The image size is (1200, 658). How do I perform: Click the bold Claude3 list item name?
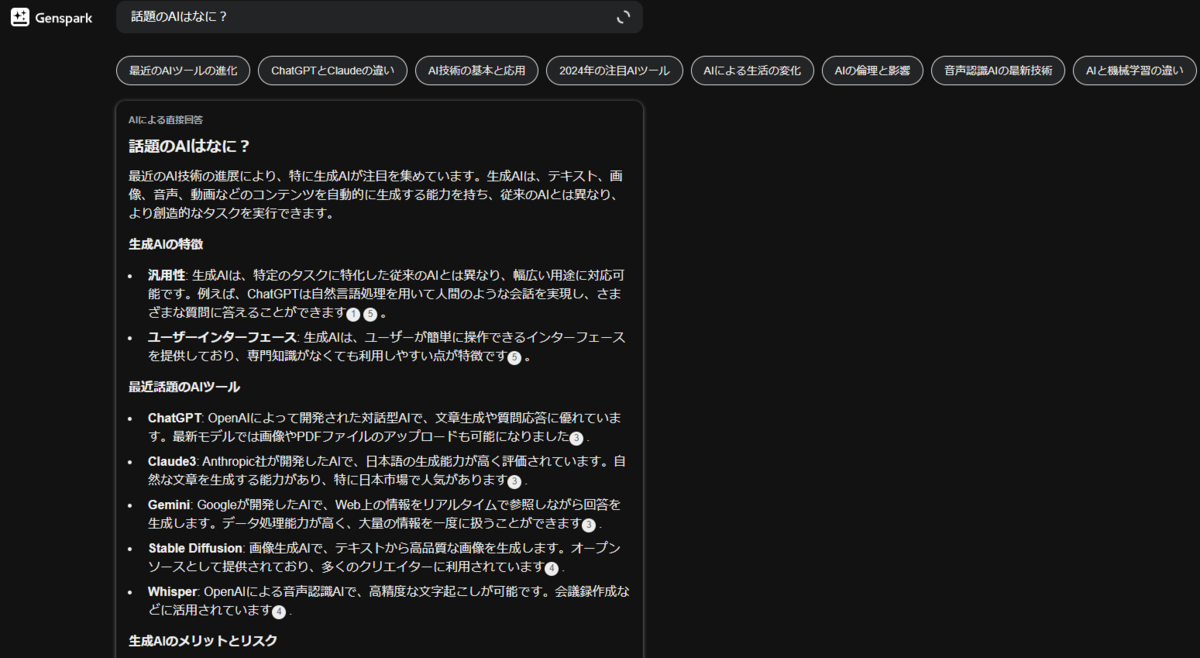point(172,461)
